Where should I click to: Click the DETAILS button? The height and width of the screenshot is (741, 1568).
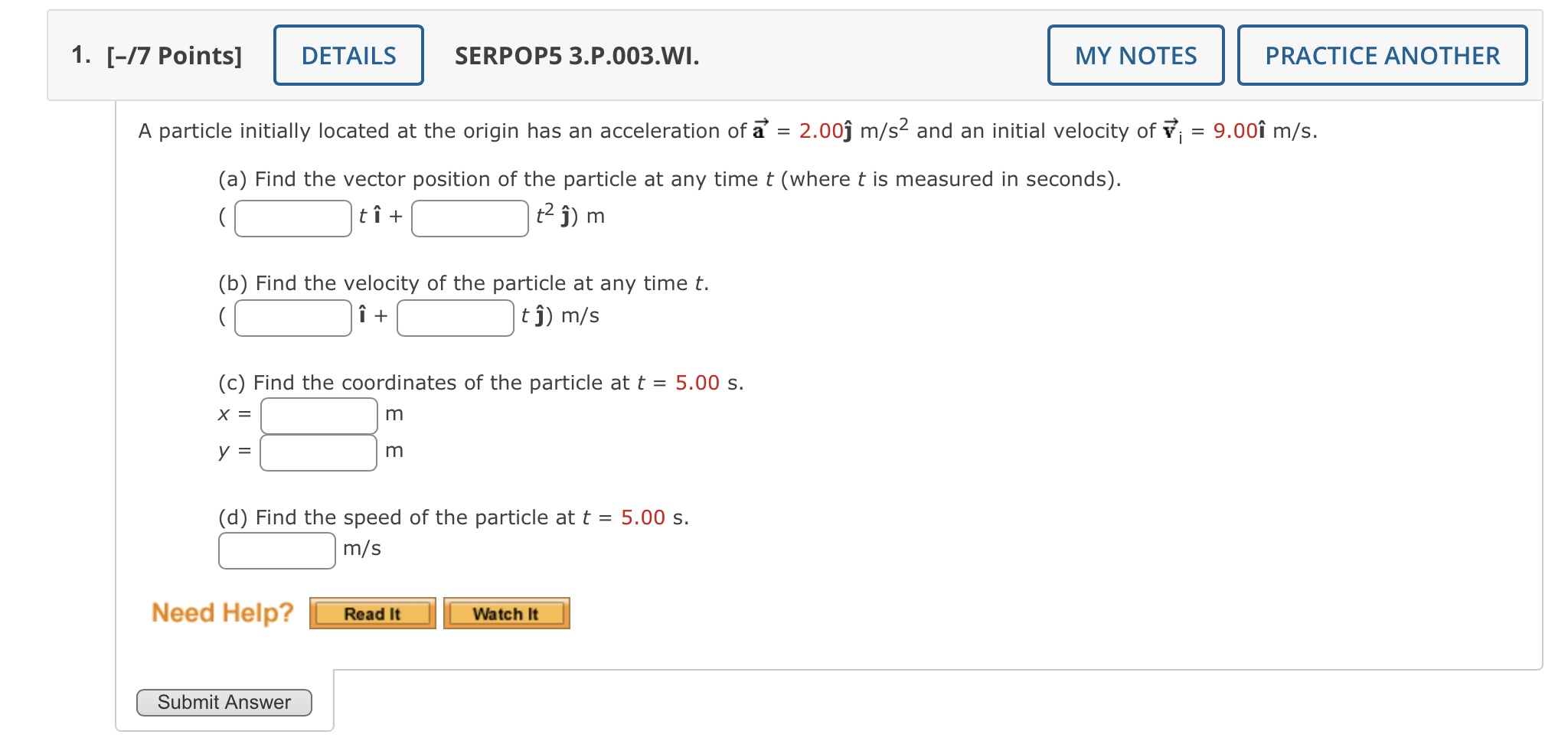pyautogui.click(x=348, y=55)
